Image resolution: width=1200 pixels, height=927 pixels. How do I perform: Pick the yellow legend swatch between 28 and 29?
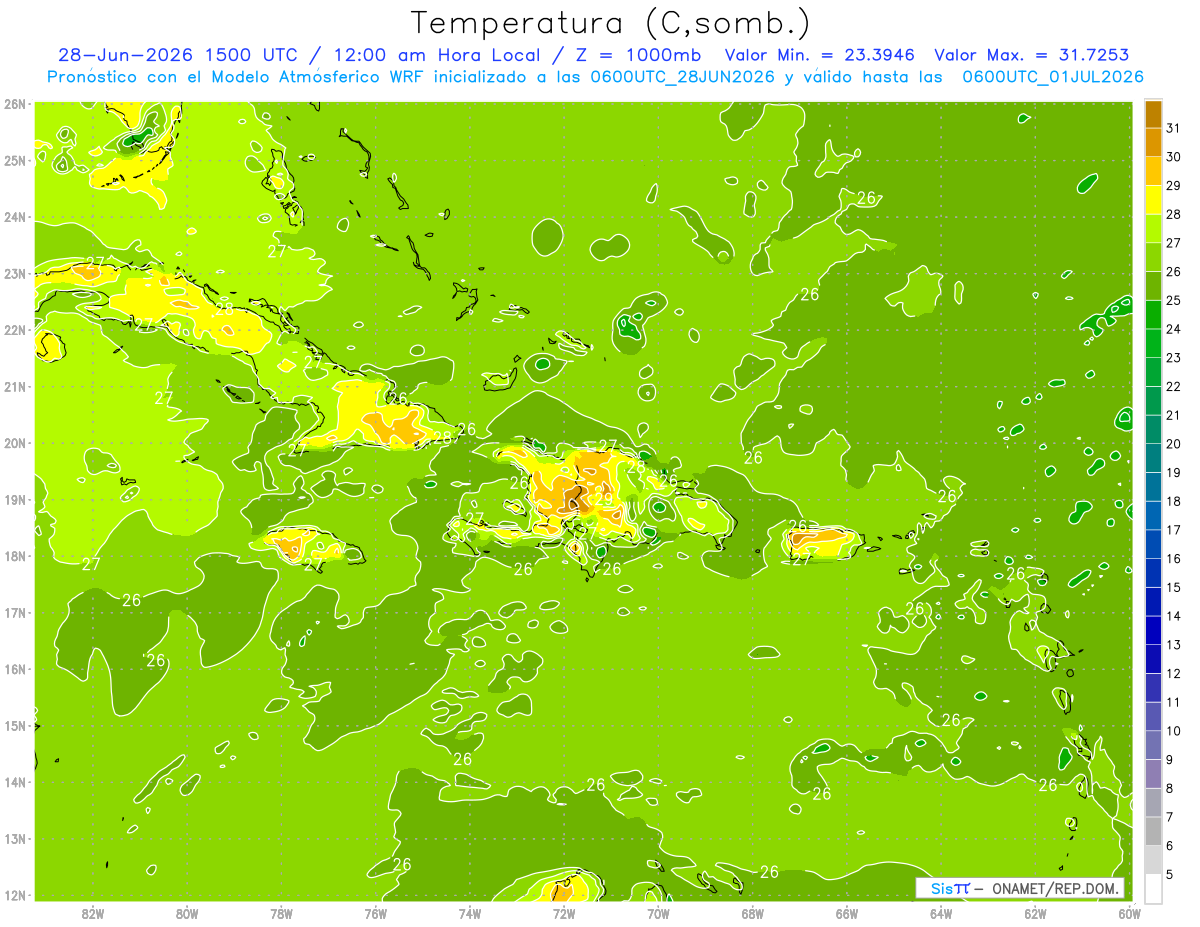[x=1153, y=201]
